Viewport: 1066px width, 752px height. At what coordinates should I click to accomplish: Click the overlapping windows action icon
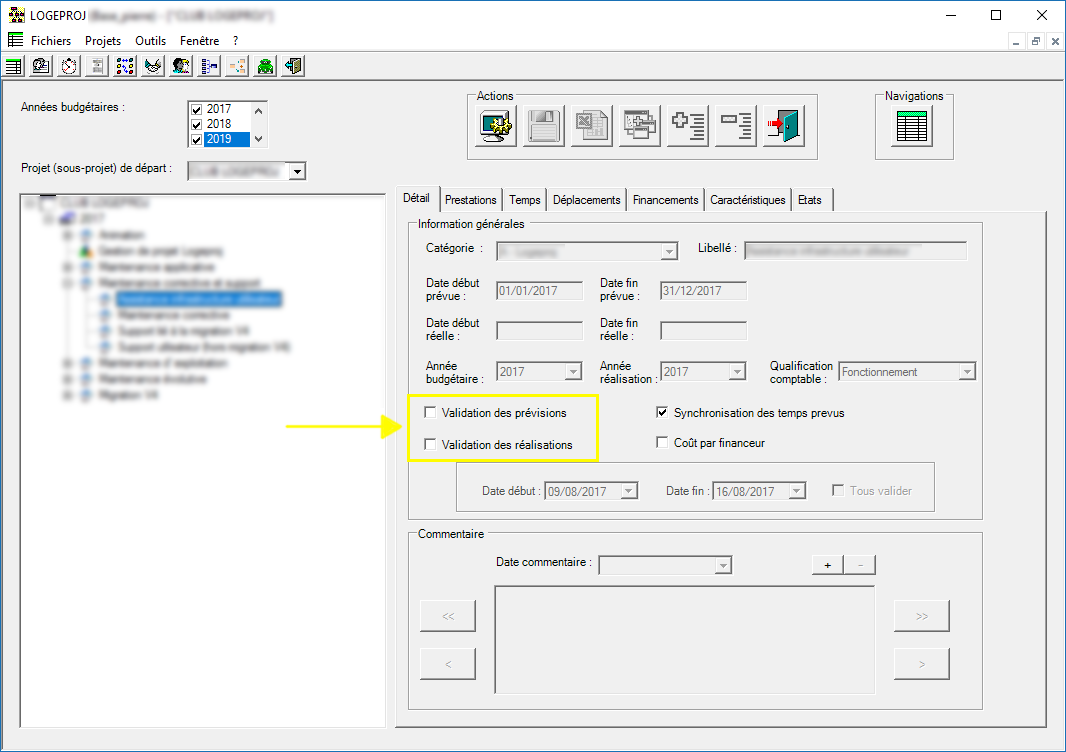tap(640, 126)
